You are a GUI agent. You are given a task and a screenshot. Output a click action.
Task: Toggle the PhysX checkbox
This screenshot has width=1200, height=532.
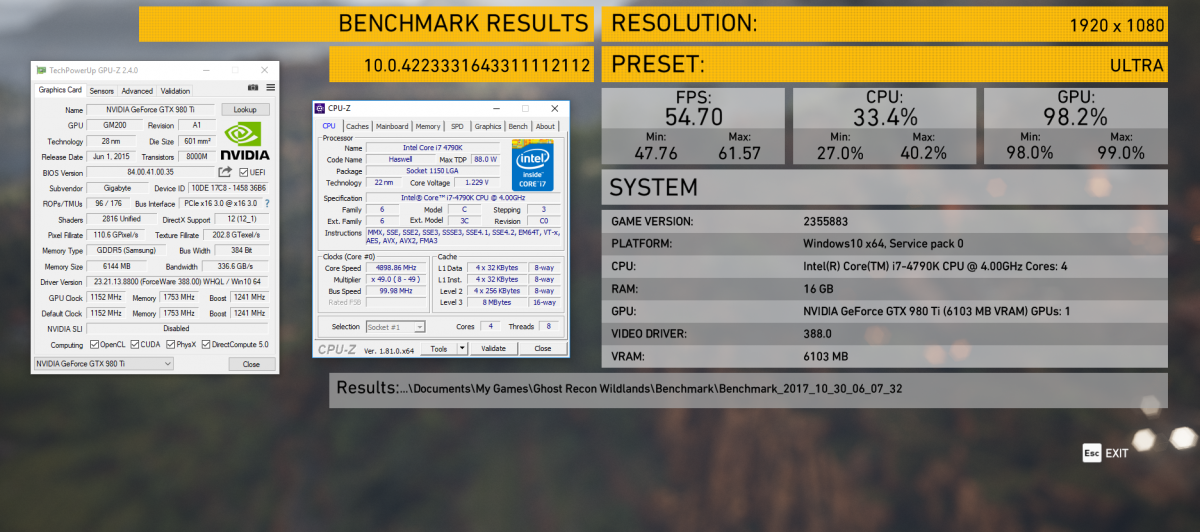pos(171,344)
